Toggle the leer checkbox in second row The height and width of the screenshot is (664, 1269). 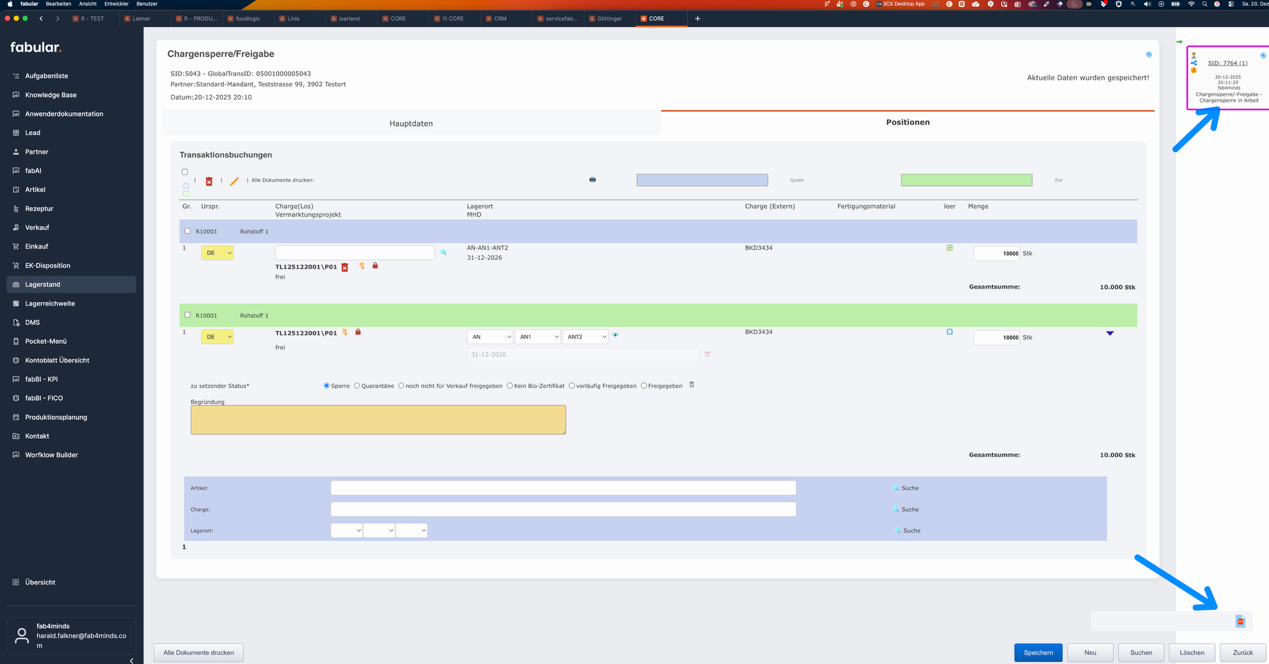tap(950, 332)
